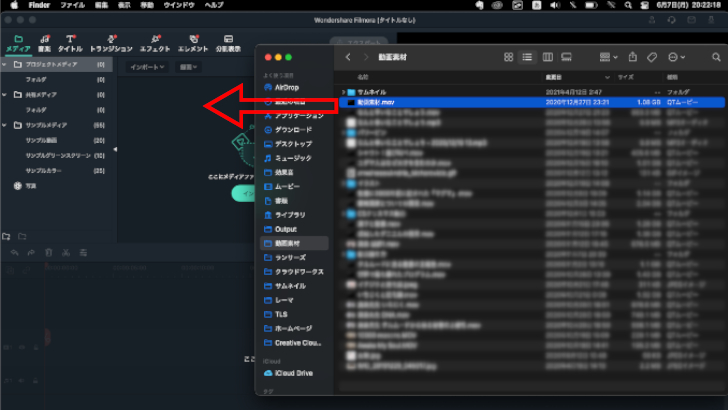728x410 pixels.
Task: Go forward in the Finder window
Action: [366, 57]
